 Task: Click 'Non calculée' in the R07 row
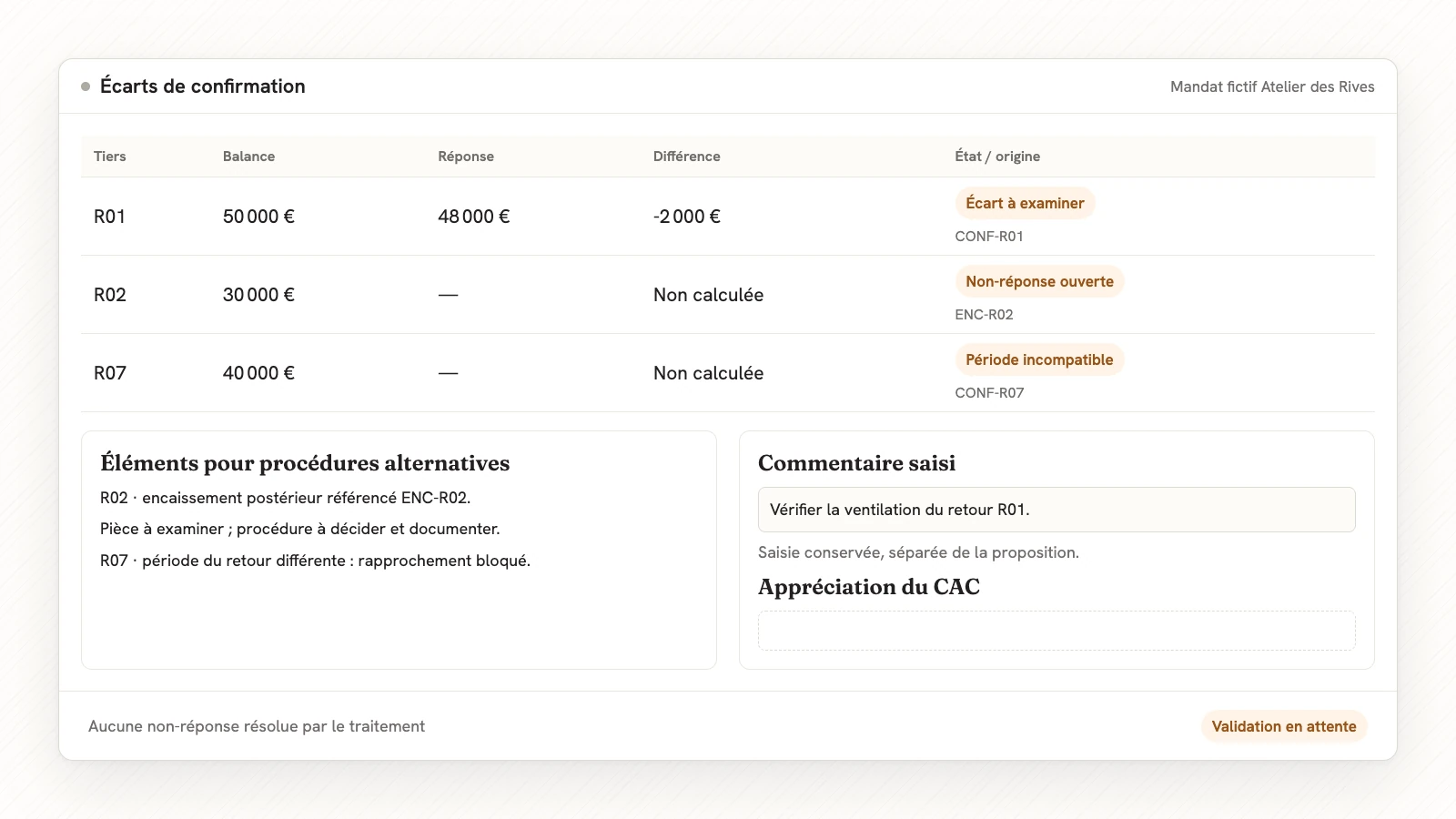pos(708,373)
